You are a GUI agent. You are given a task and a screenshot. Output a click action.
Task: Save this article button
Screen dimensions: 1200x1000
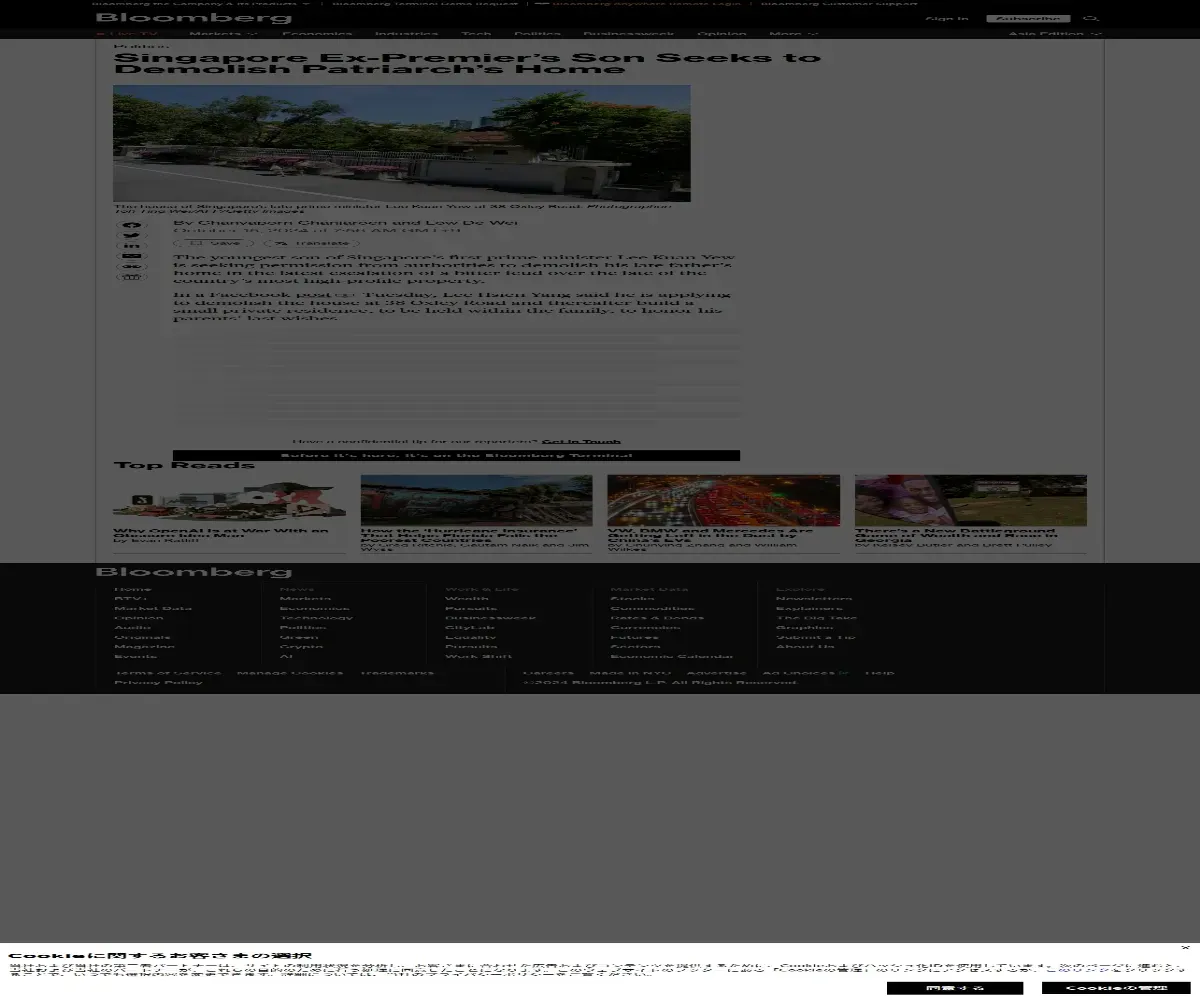click(215, 243)
